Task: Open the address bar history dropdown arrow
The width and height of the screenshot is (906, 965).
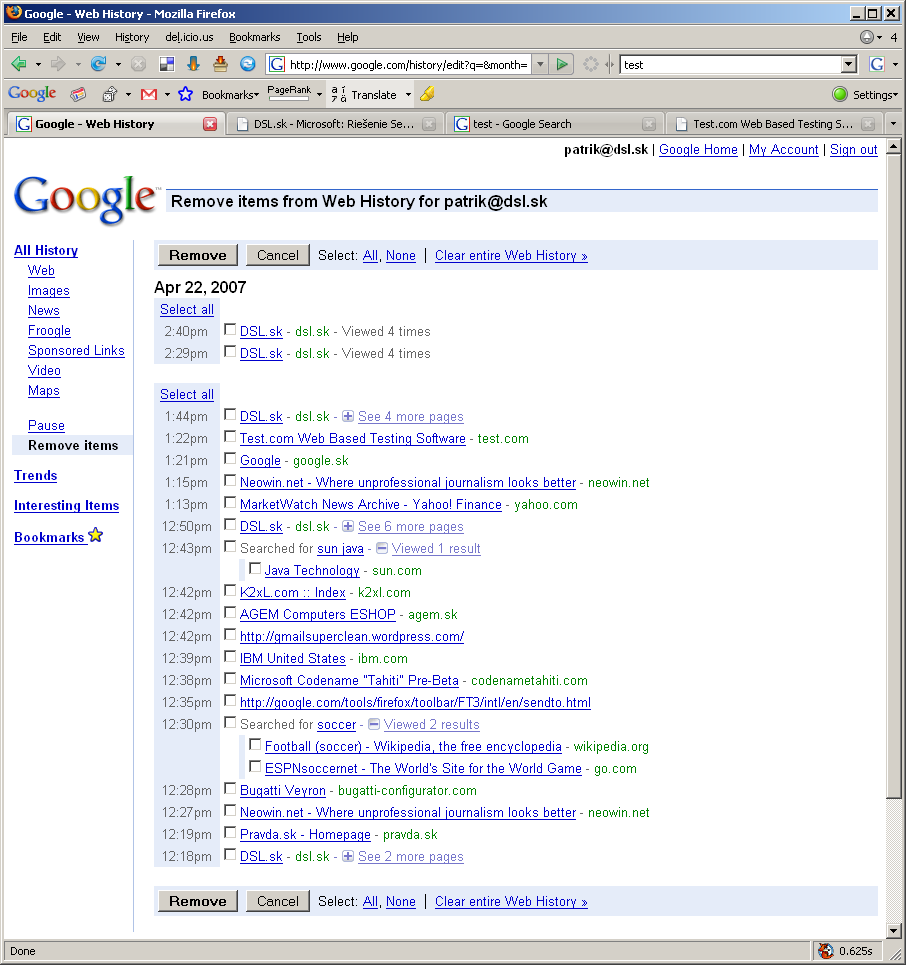Action: pos(540,64)
